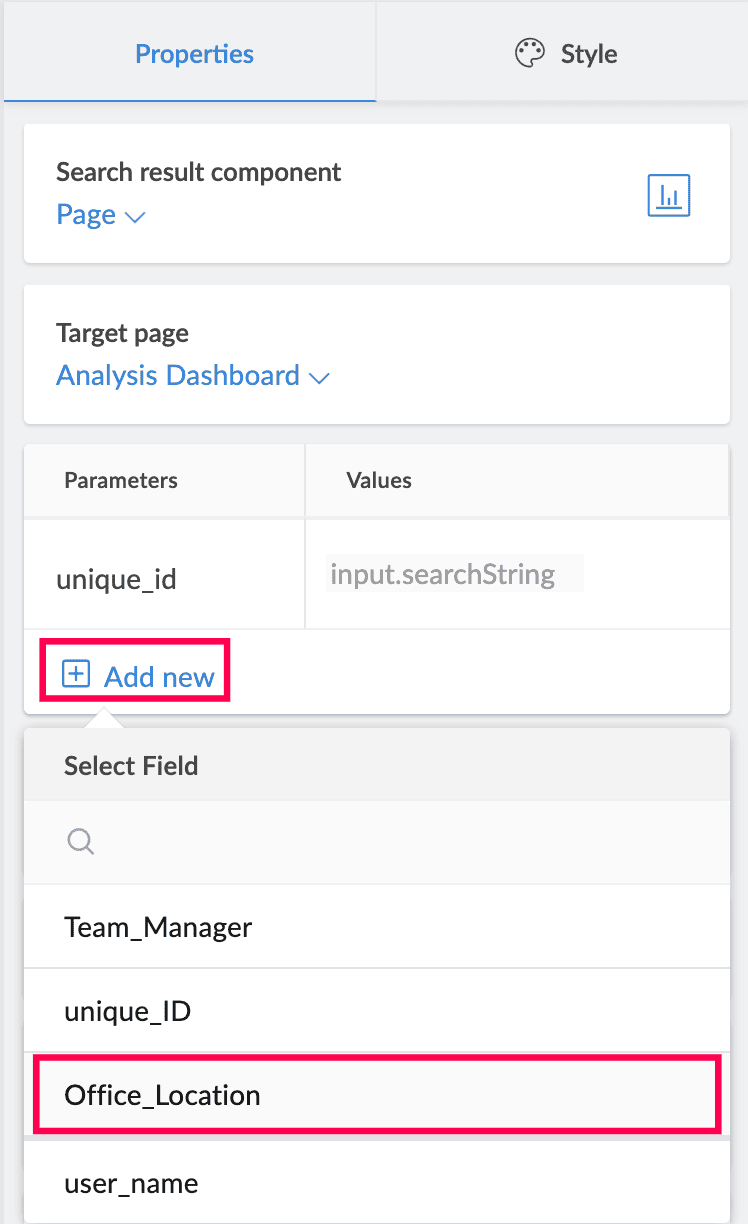Open the Page component dropdown

click(x=87, y=215)
